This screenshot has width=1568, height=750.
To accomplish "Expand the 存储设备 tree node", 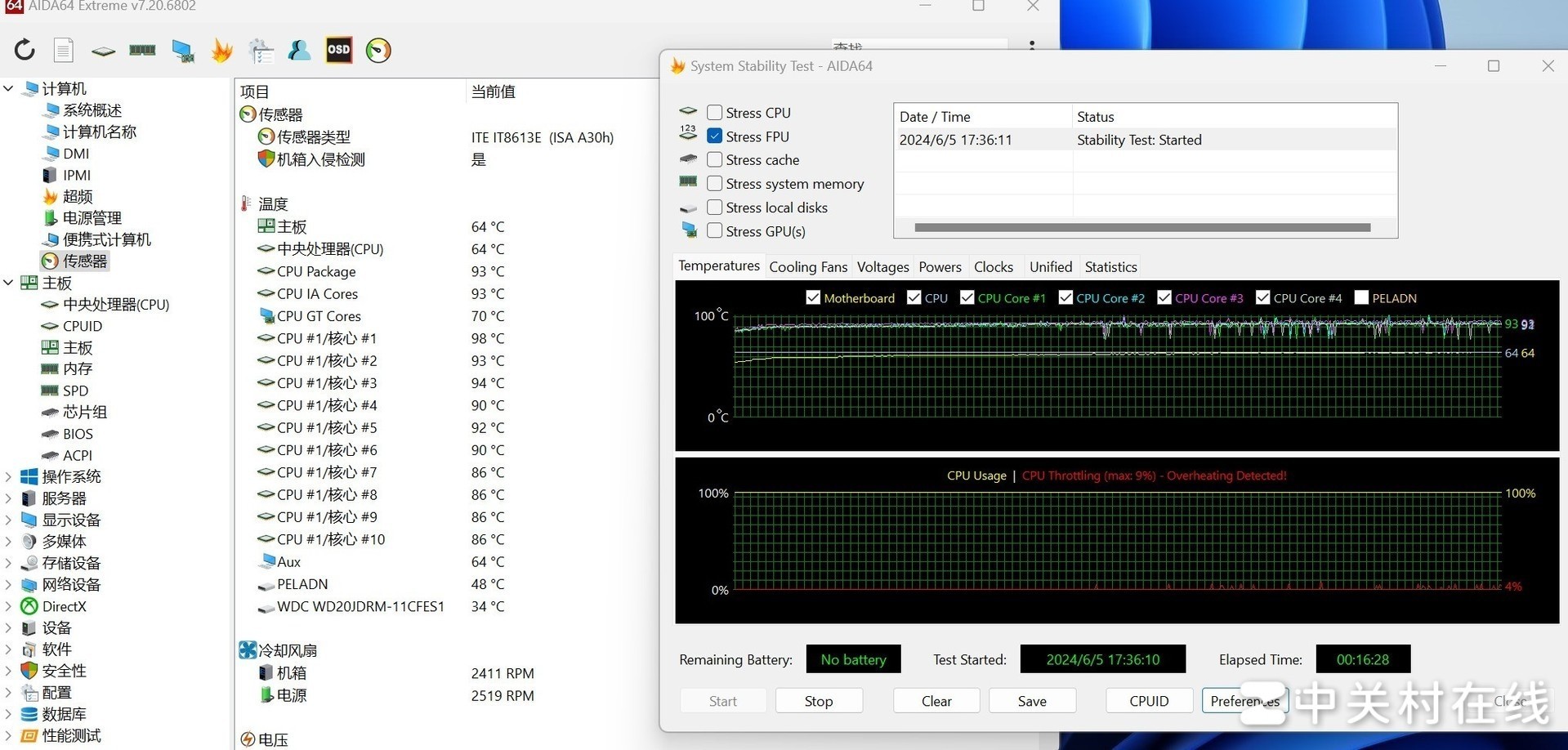I will click(9, 563).
